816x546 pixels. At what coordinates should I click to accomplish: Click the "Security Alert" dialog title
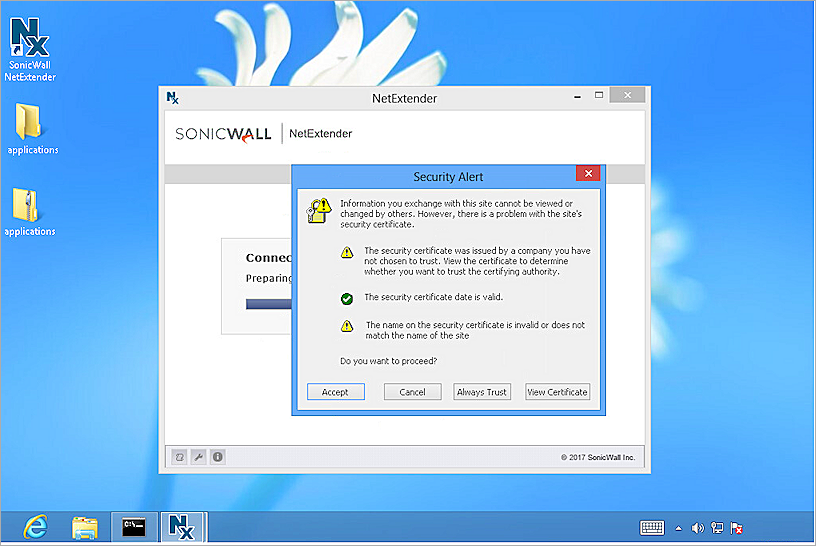[x=448, y=176]
